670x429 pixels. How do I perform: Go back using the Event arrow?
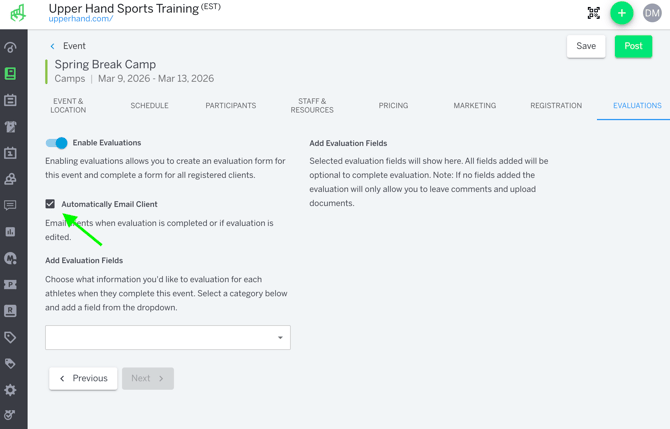tap(53, 46)
